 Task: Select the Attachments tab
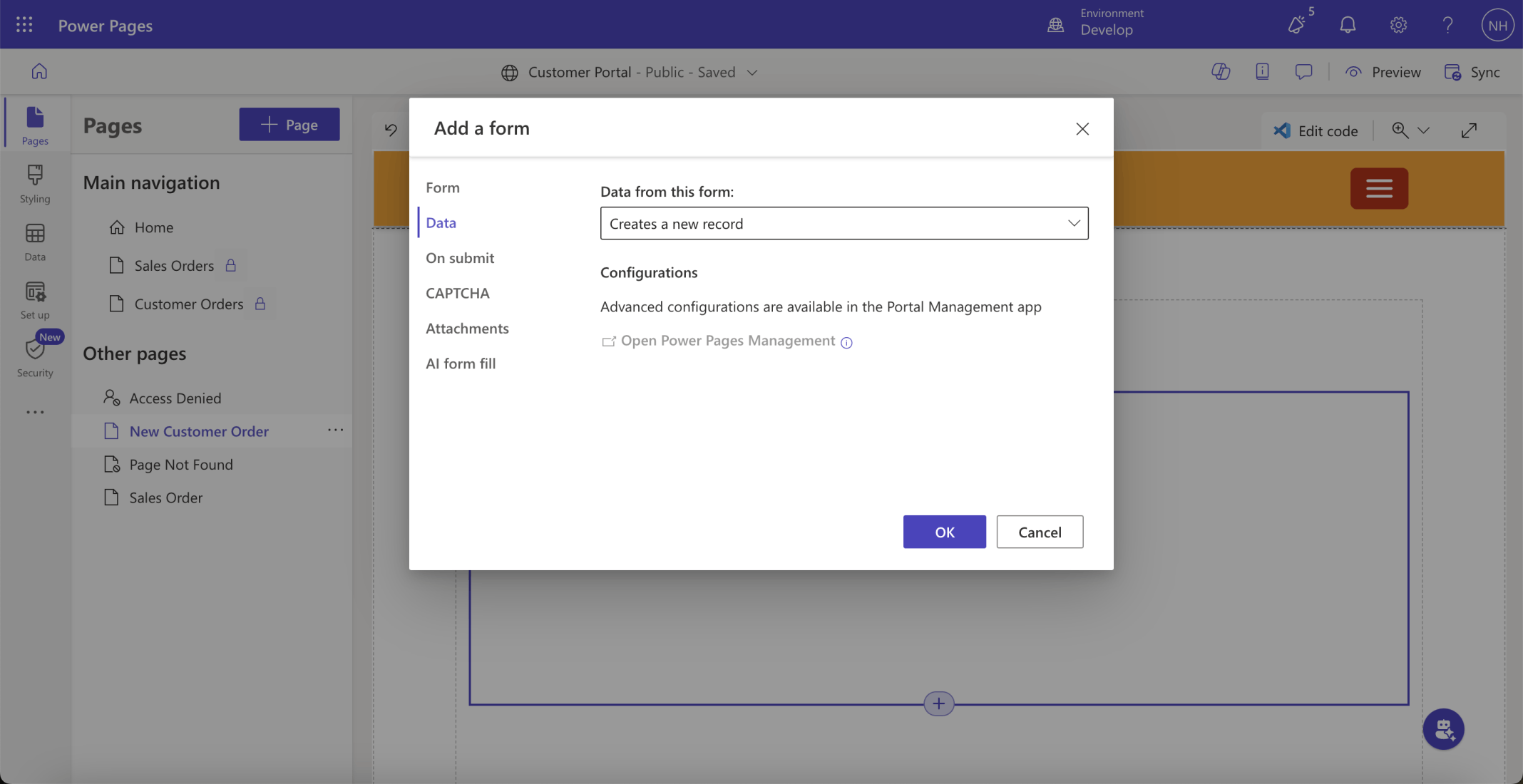[467, 329]
